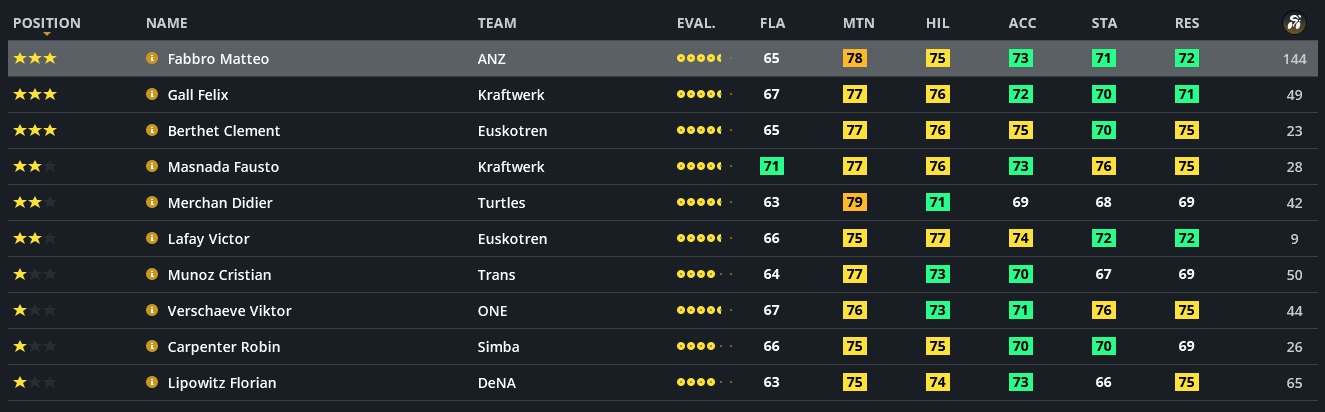Click Masnada's green 71 FLA value
This screenshot has width=1325, height=412.
771,167
